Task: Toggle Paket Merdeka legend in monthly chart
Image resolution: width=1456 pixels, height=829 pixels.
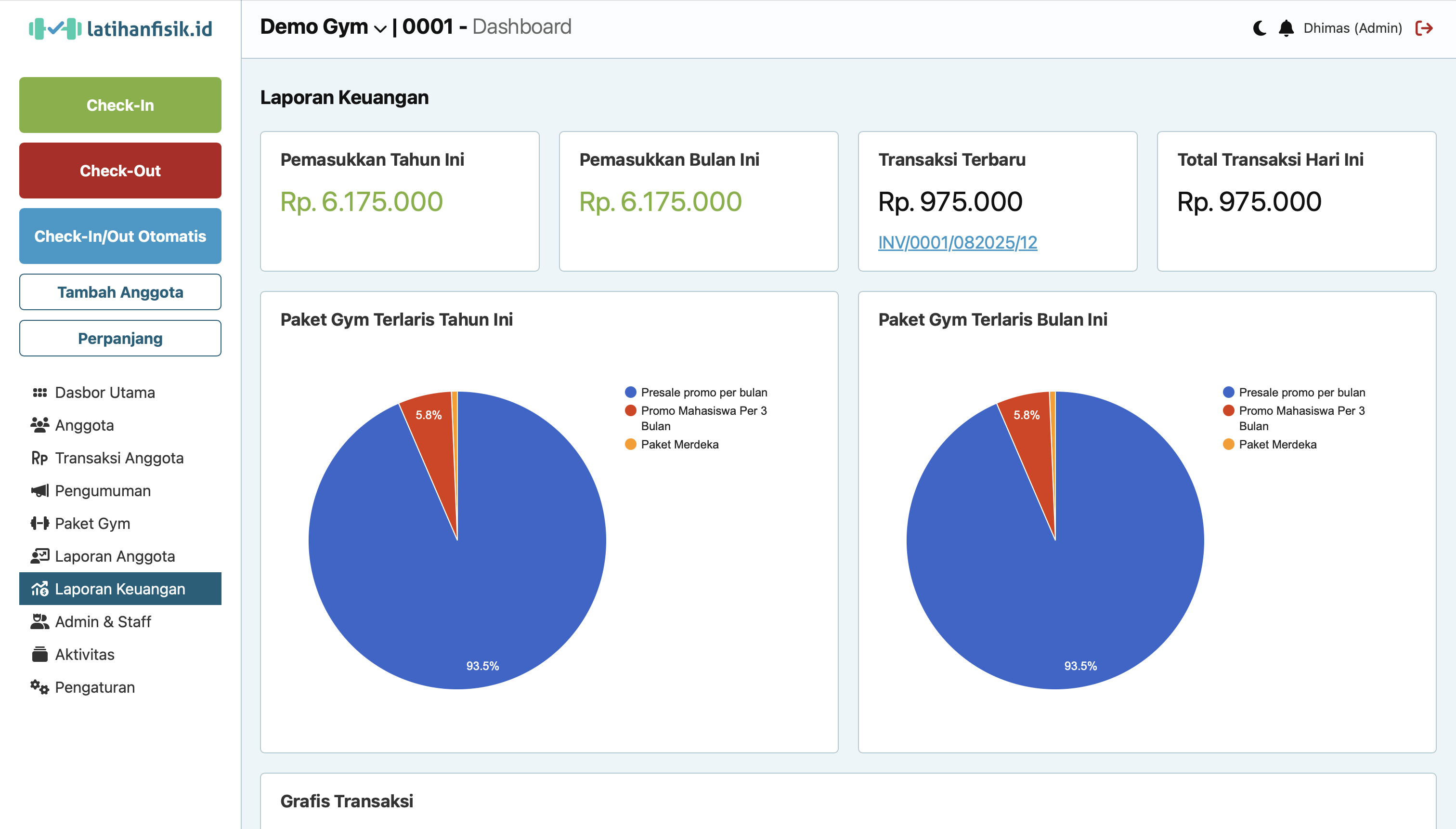Action: point(1277,444)
